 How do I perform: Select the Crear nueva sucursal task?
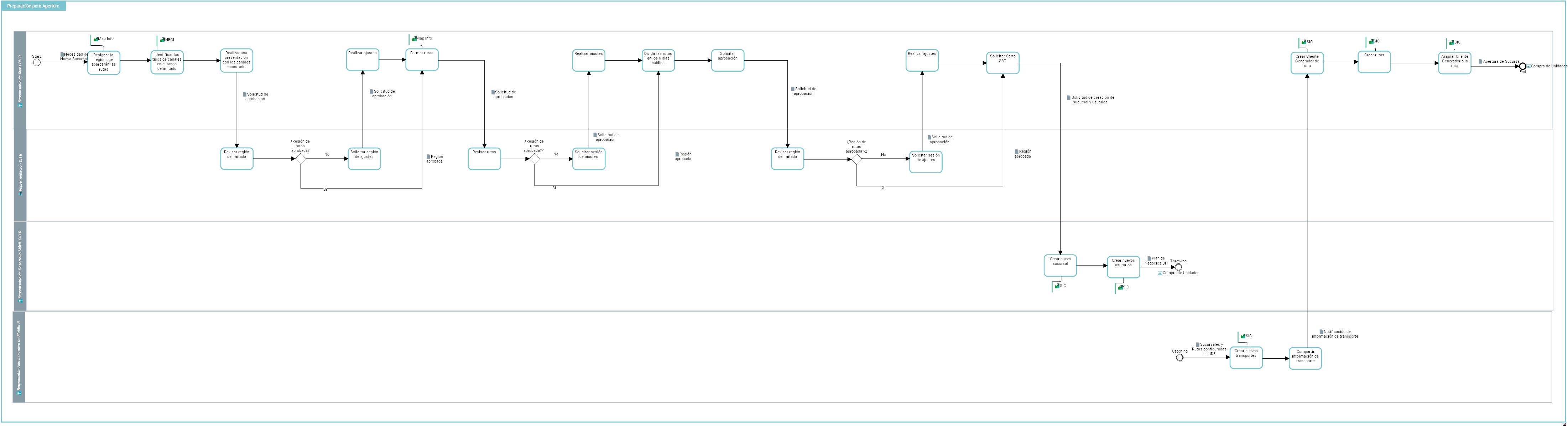click(x=1060, y=266)
